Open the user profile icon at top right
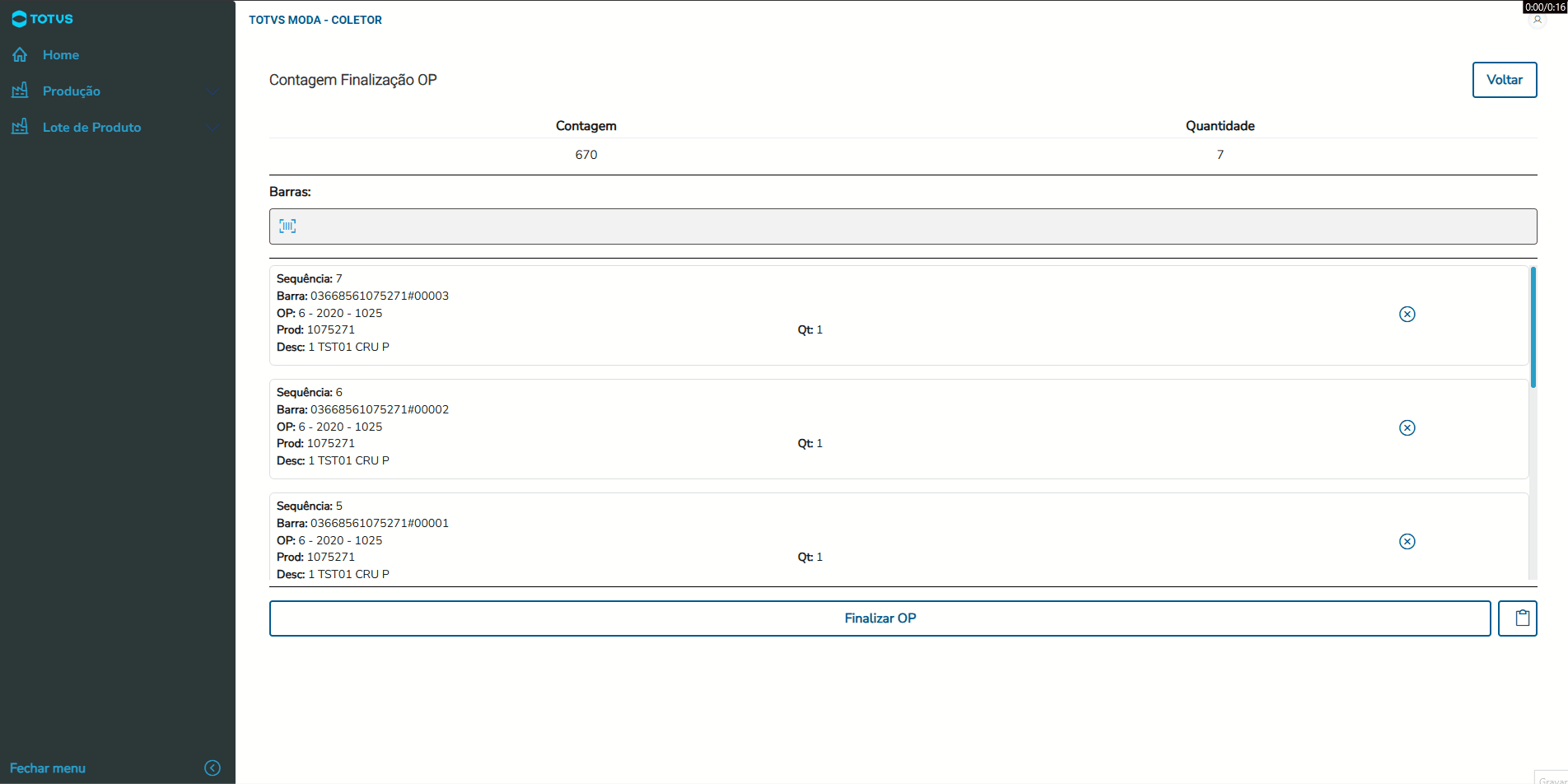Image resolution: width=1568 pixels, height=784 pixels. [x=1537, y=20]
